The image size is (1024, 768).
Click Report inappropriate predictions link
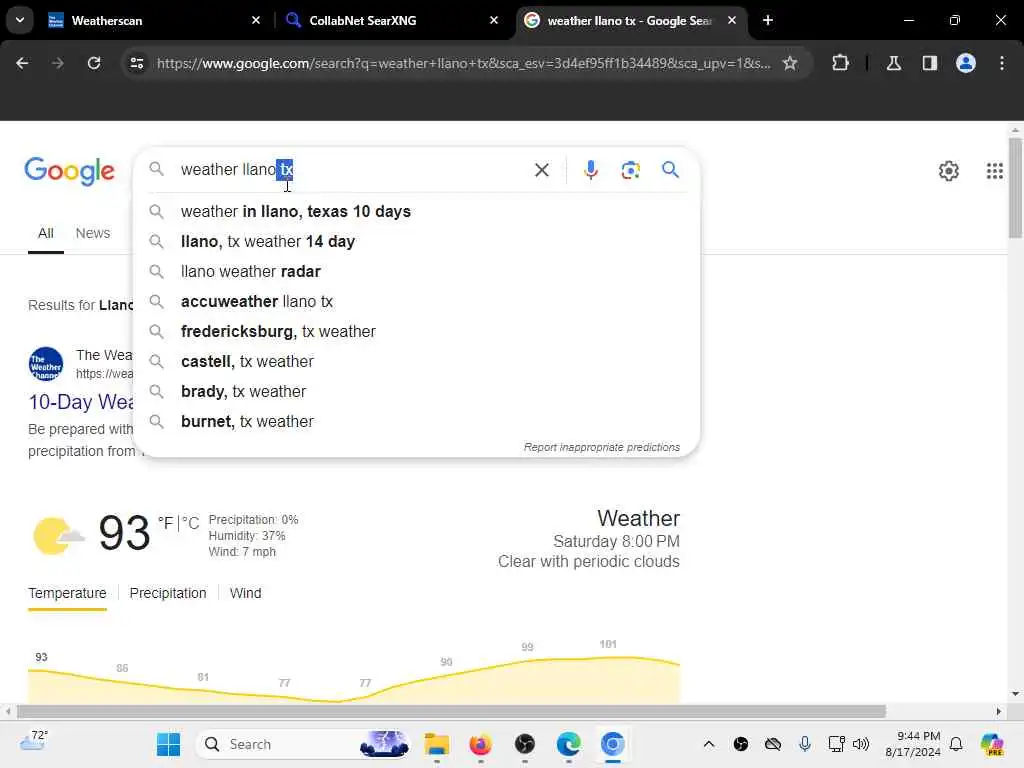[x=601, y=447]
